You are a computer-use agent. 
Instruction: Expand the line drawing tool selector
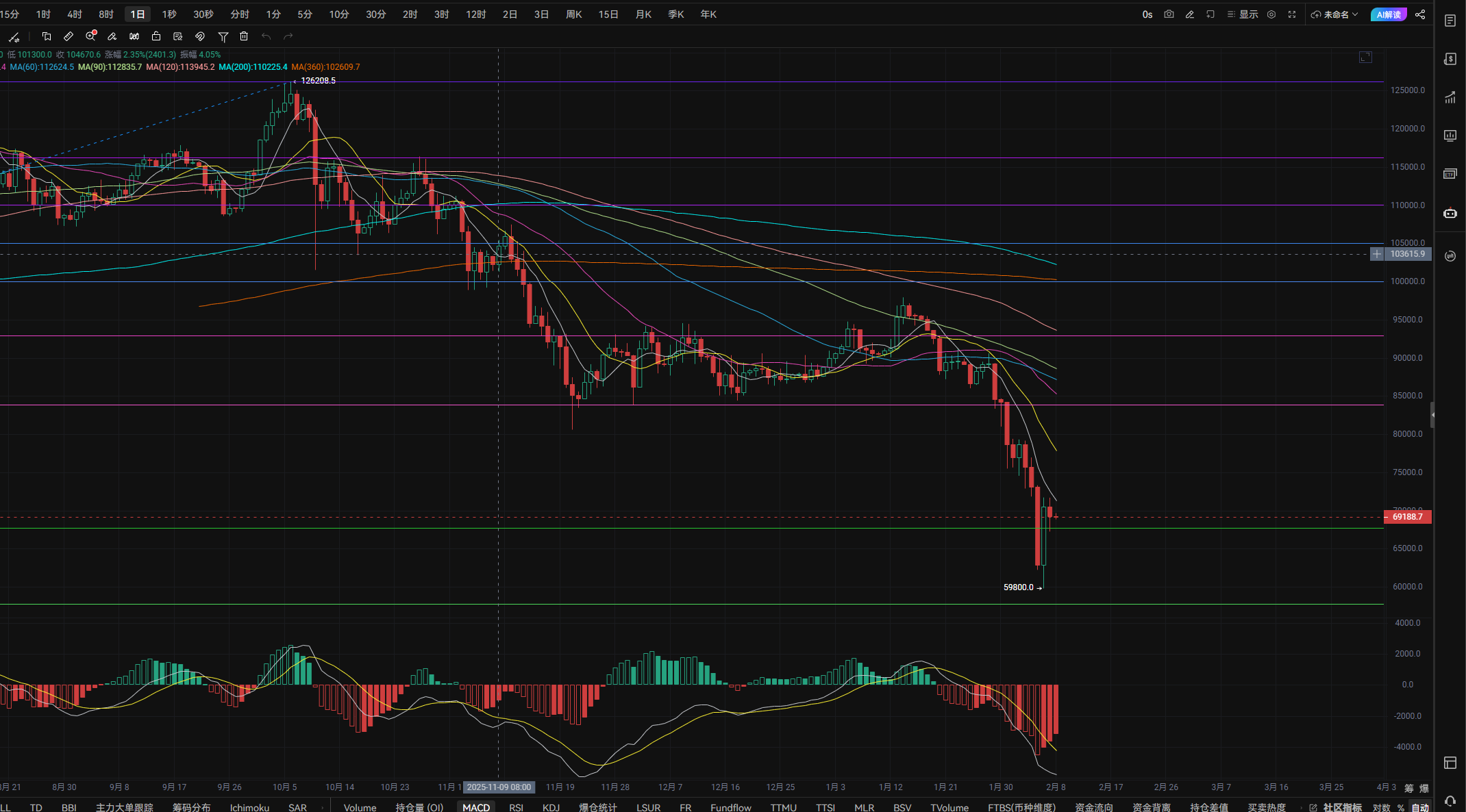point(14,37)
